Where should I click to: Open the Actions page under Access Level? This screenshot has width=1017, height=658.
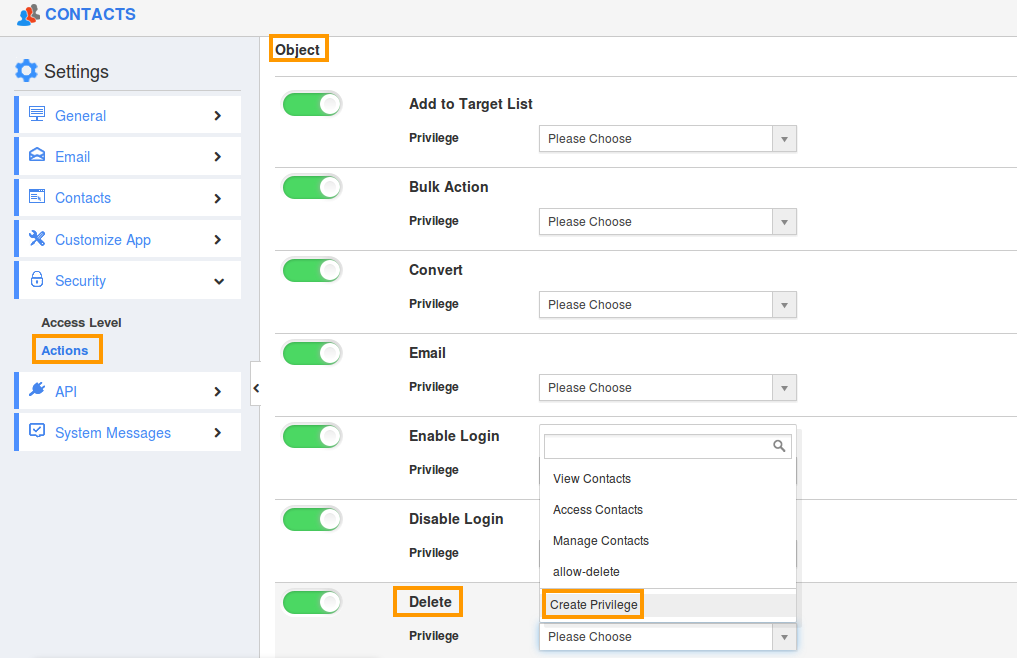click(x=66, y=349)
